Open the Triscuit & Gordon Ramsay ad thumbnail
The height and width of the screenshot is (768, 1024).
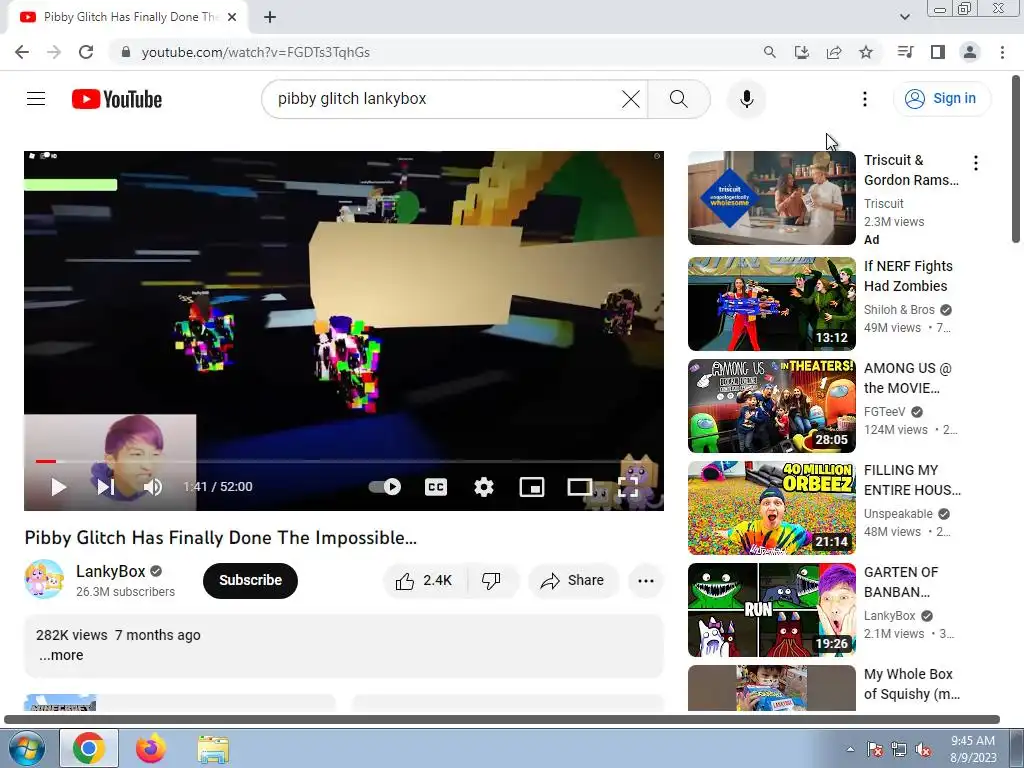tap(771, 198)
